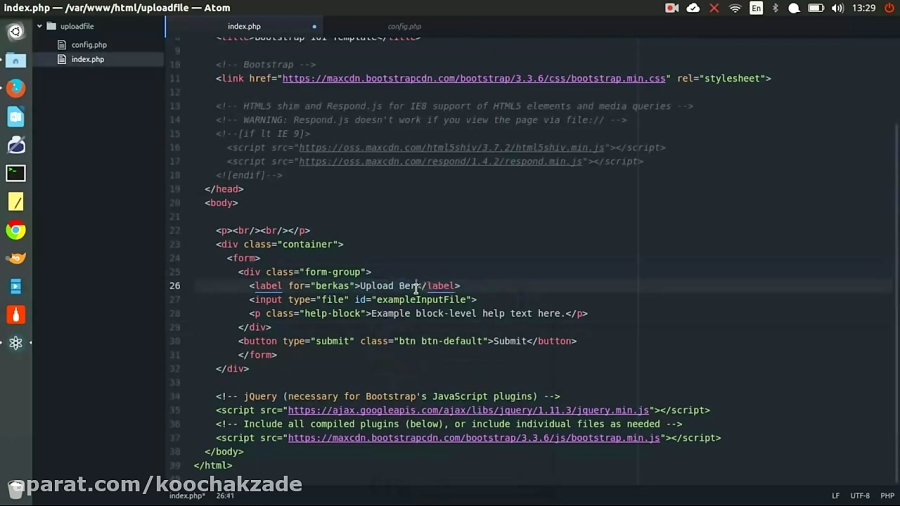This screenshot has width=900, height=506.
Task: Open the clock showing 13:29
Action: coord(864,8)
